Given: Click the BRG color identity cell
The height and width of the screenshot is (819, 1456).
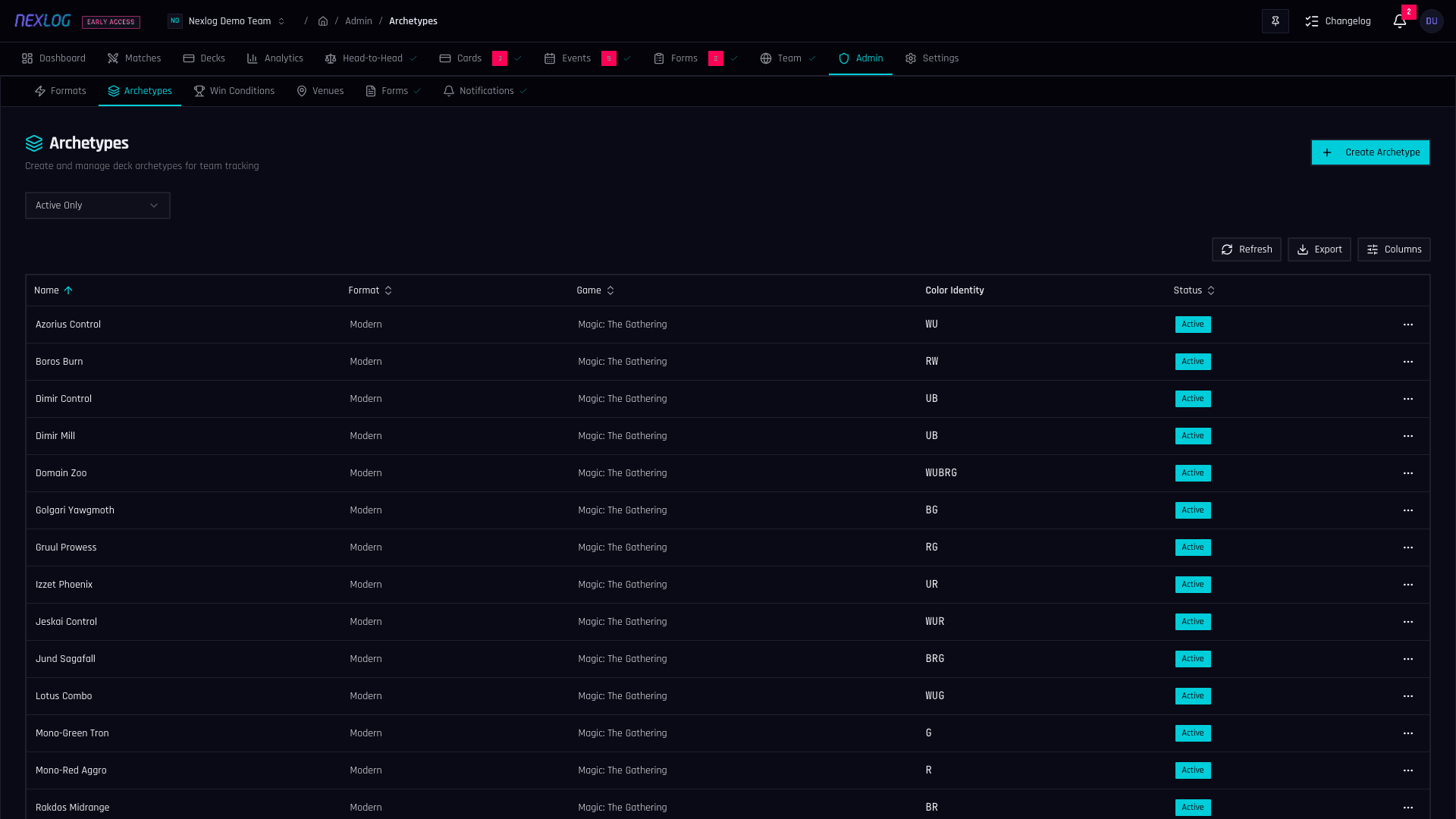Looking at the screenshot, I should [935, 659].
